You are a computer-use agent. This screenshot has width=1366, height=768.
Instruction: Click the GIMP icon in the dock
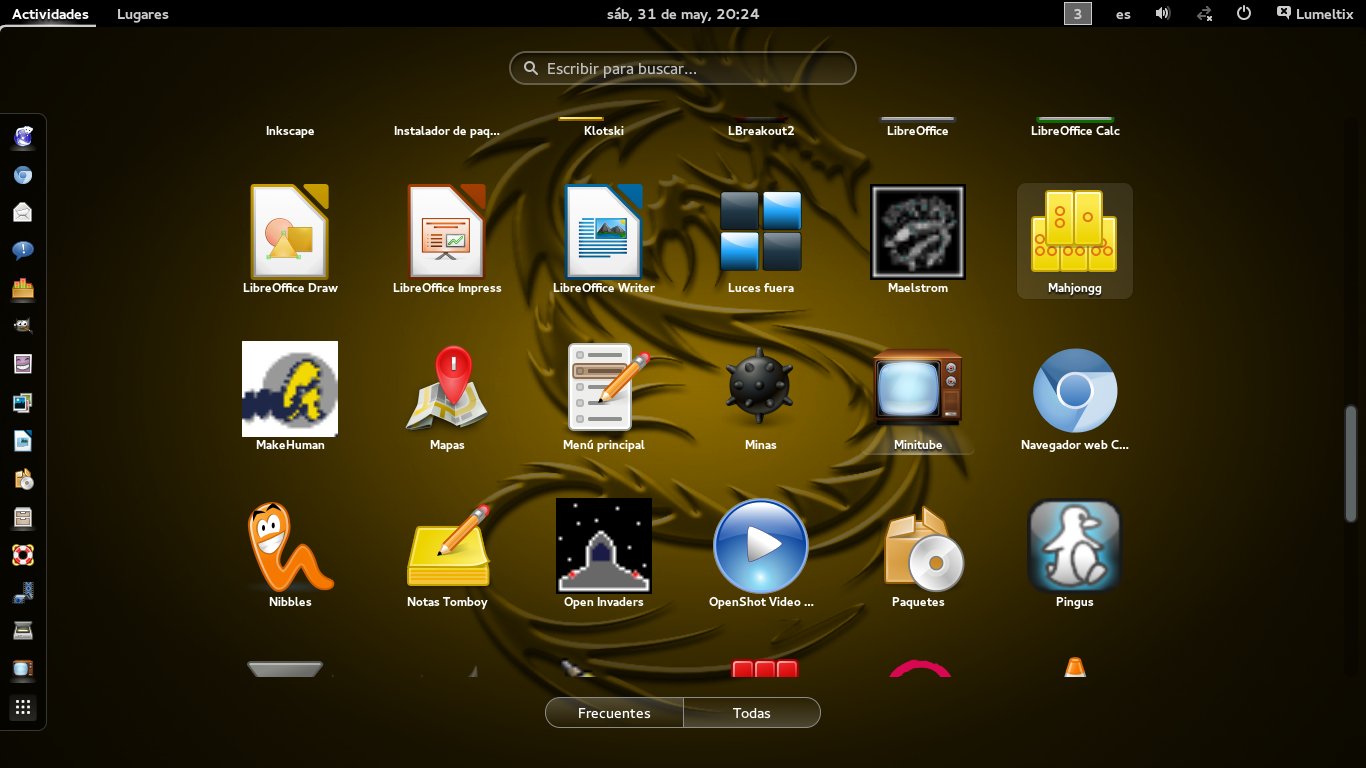23,326
